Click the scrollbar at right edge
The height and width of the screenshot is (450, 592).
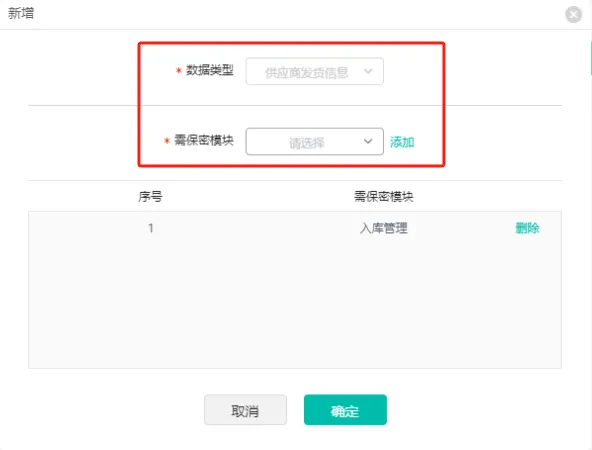(x=590, y=59)
